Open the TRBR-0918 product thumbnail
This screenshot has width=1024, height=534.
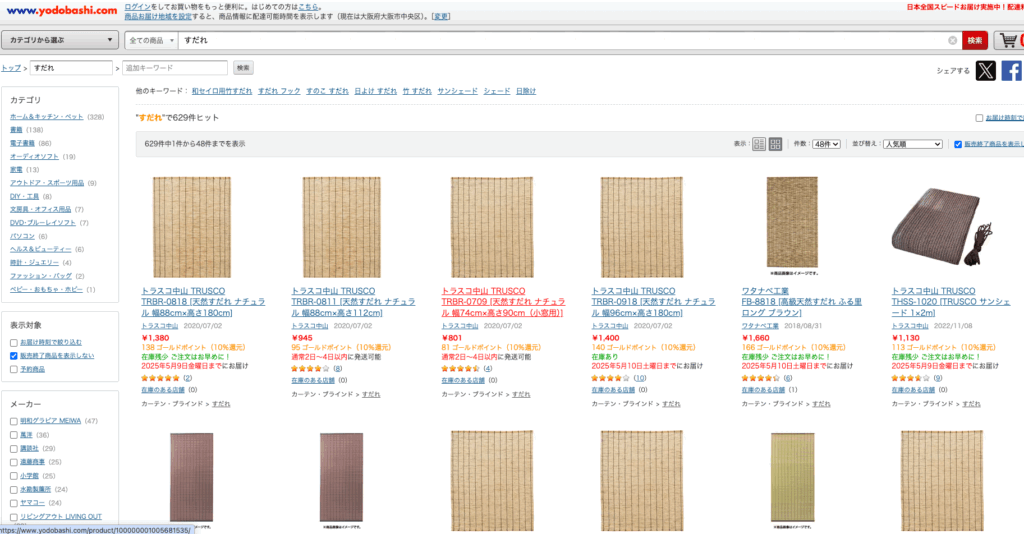click(x=641, y=227)
